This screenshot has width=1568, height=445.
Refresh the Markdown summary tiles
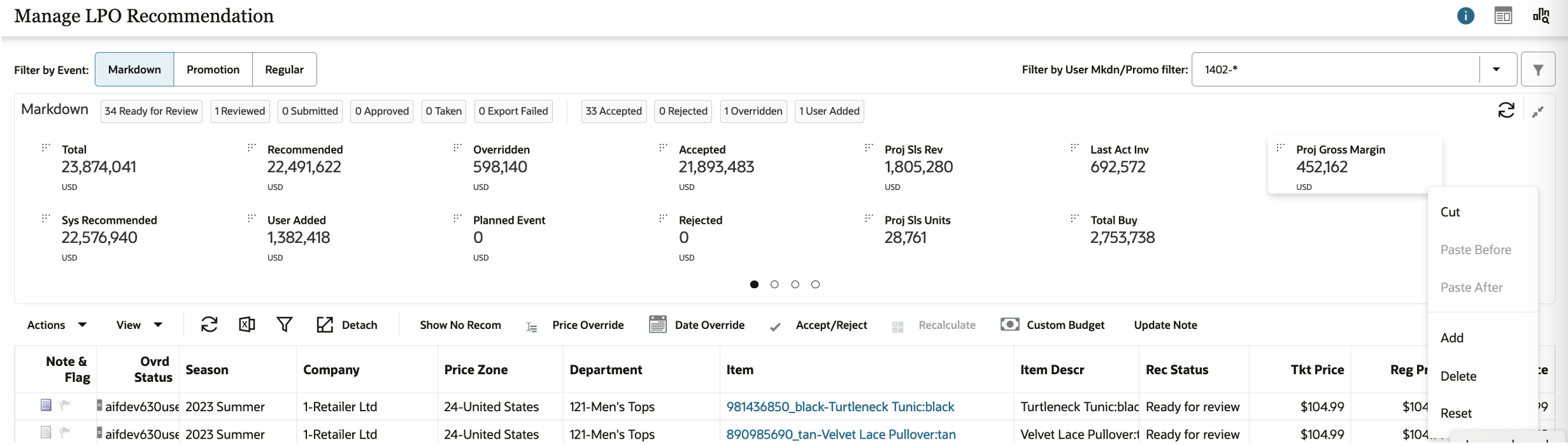pyautogui.click(x=1506, y=110)
